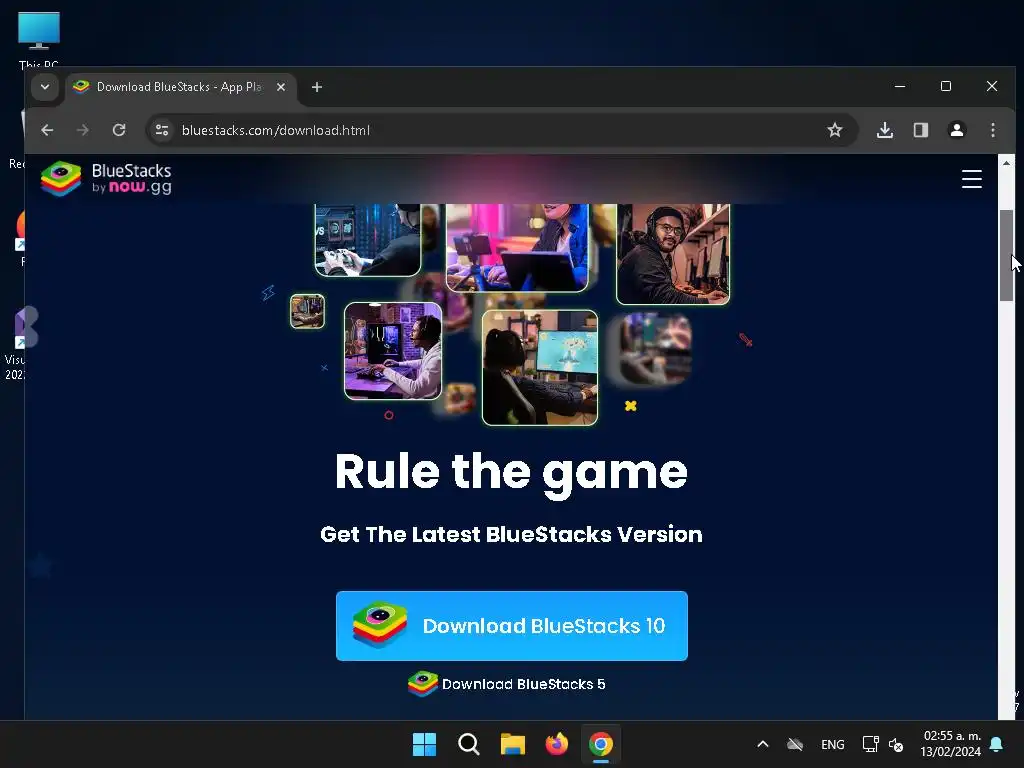The image size is (1024, 768).
Task: Click the Chrome forward arrow
Action: click(x=82, y=130)
